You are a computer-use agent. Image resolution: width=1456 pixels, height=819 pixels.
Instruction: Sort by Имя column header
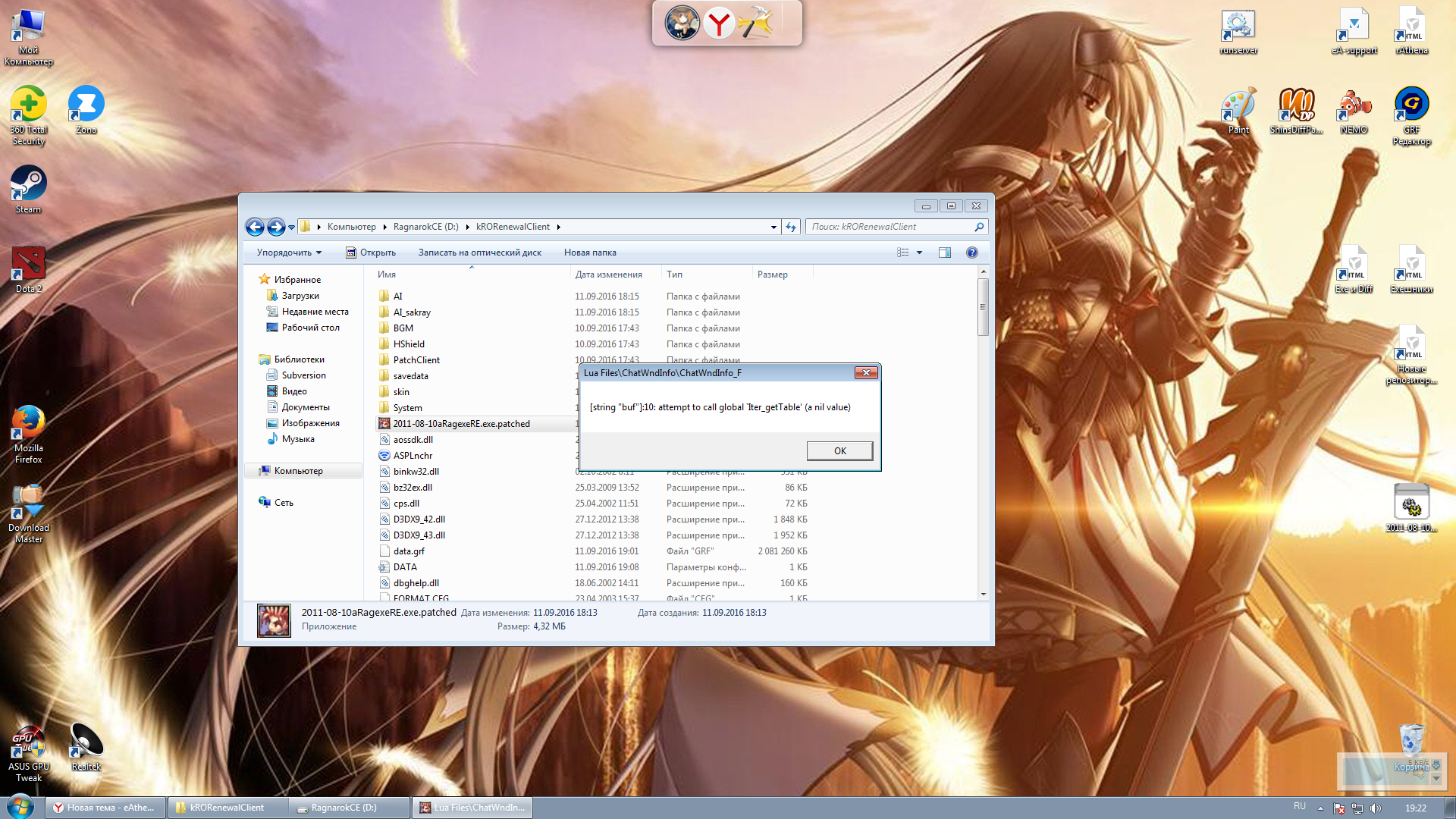[x=470, y=275]
